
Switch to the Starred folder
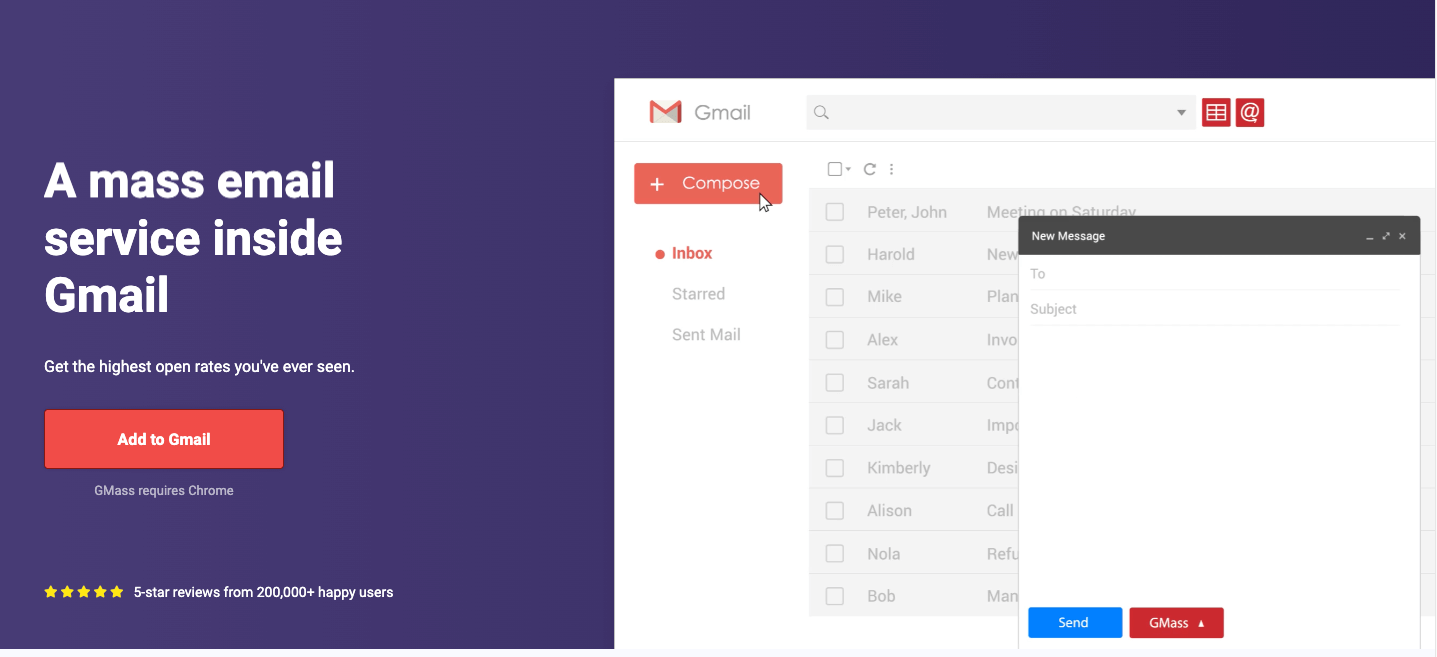[x=698, y=293]
